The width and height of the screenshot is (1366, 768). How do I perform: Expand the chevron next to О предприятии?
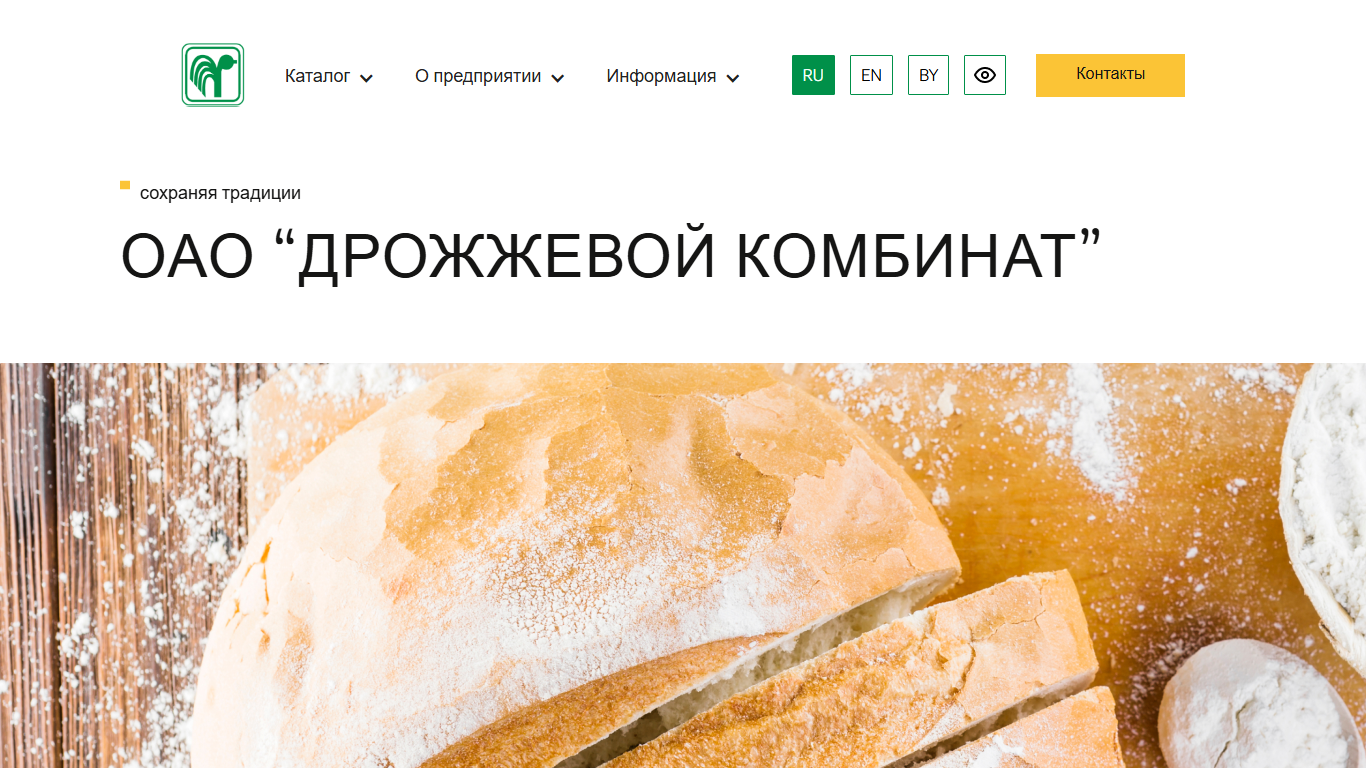point(557,78)
